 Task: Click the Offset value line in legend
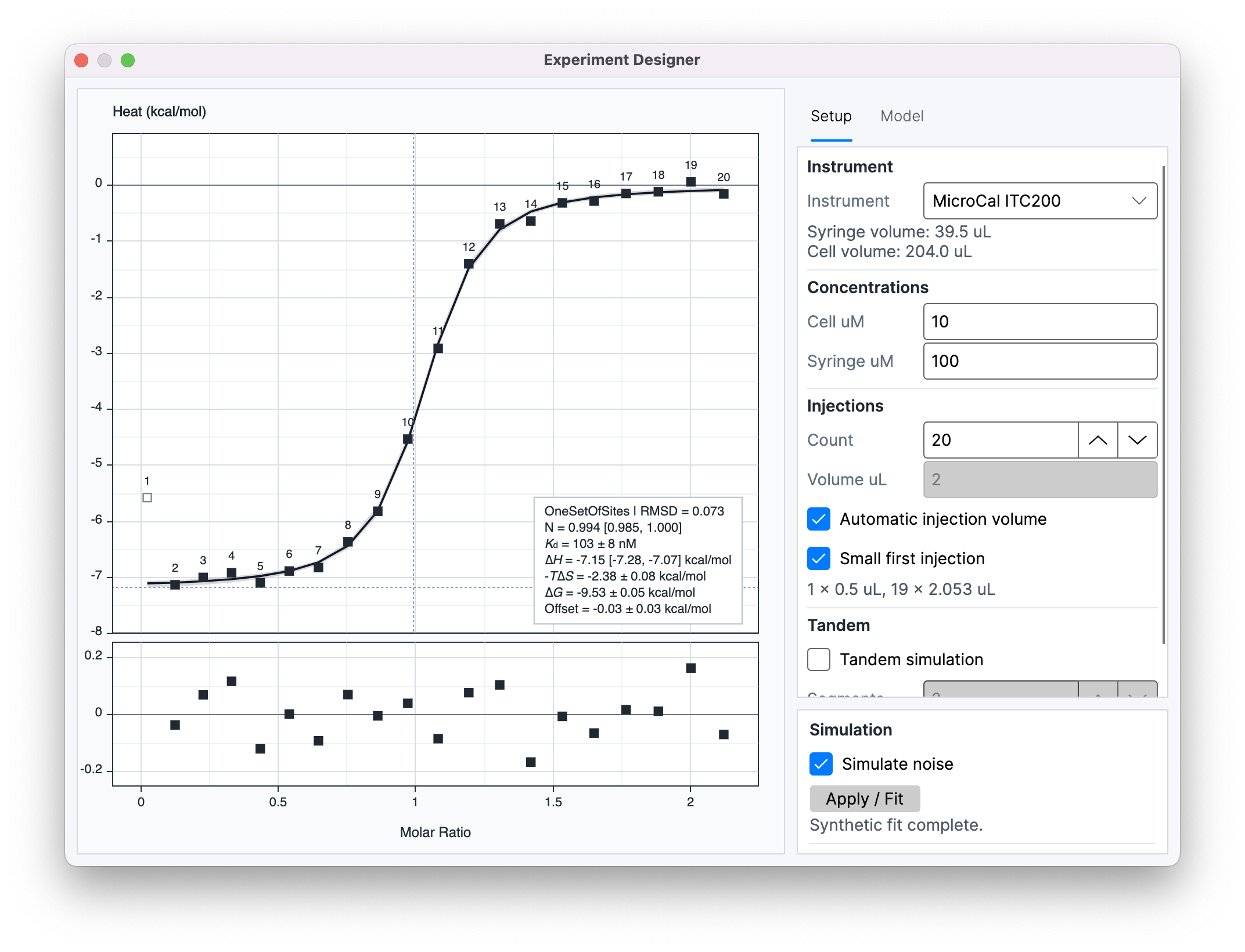(627, 609)
